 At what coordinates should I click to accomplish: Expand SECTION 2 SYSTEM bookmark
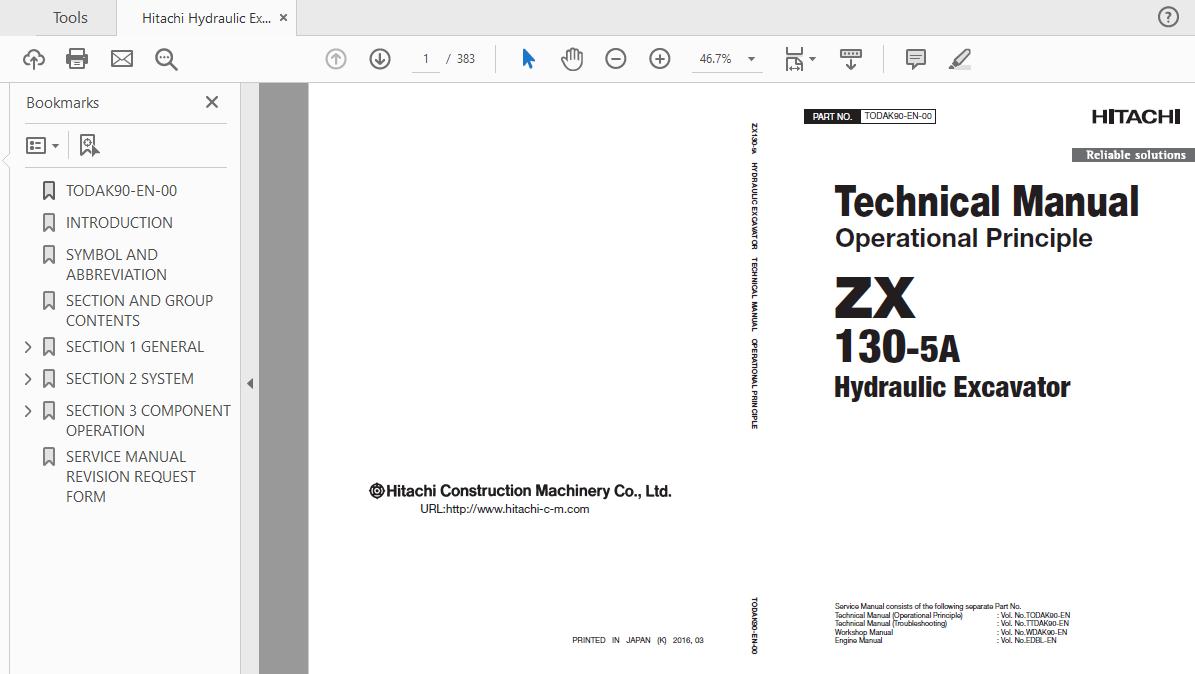point(28,378)
